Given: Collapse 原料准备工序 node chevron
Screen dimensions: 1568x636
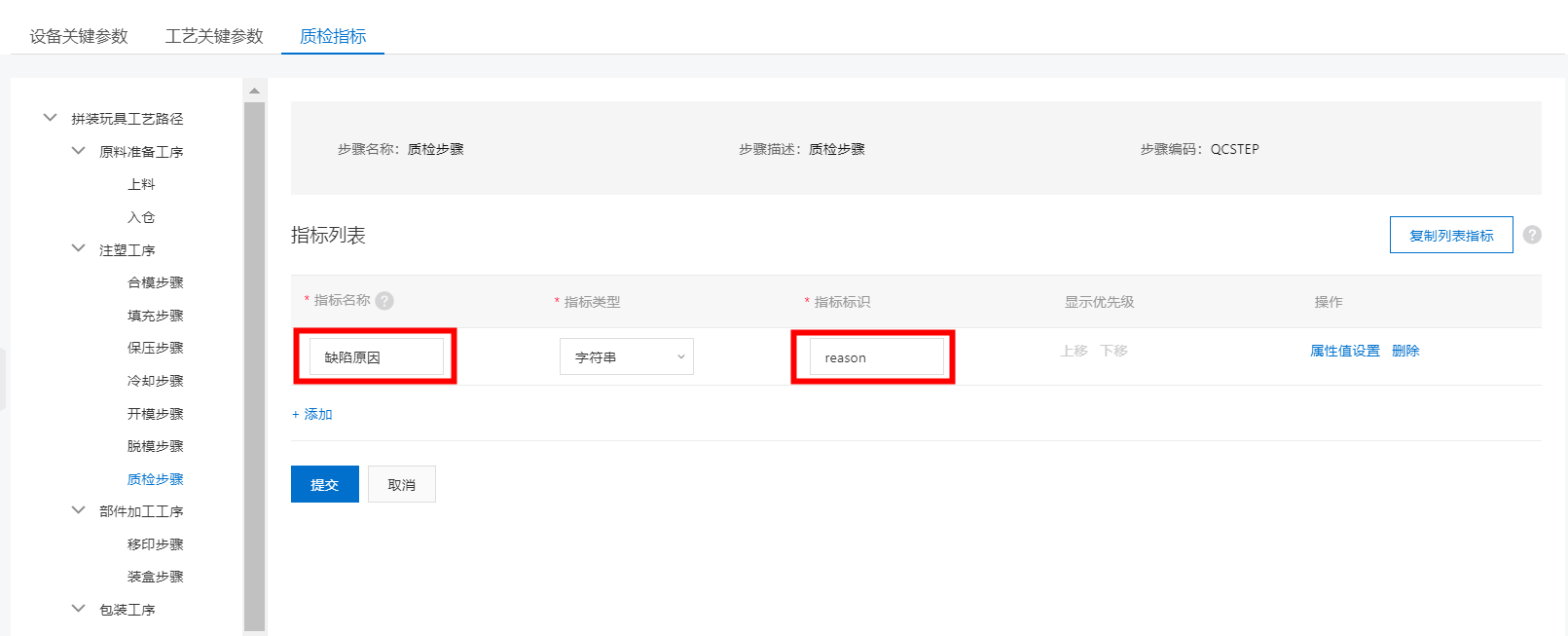Looking at the screenshot, I should click(79, 151).
